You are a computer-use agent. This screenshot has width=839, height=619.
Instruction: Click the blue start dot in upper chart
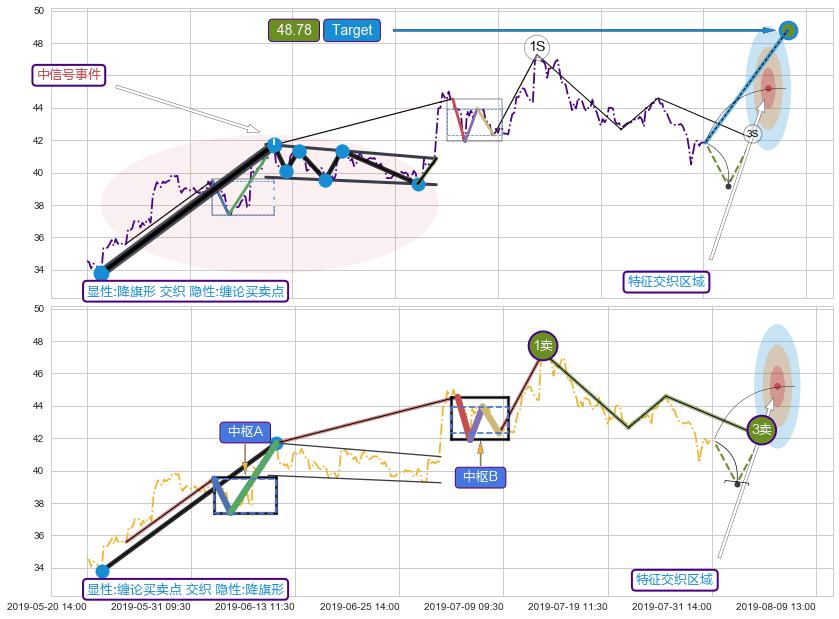(101, 273)
